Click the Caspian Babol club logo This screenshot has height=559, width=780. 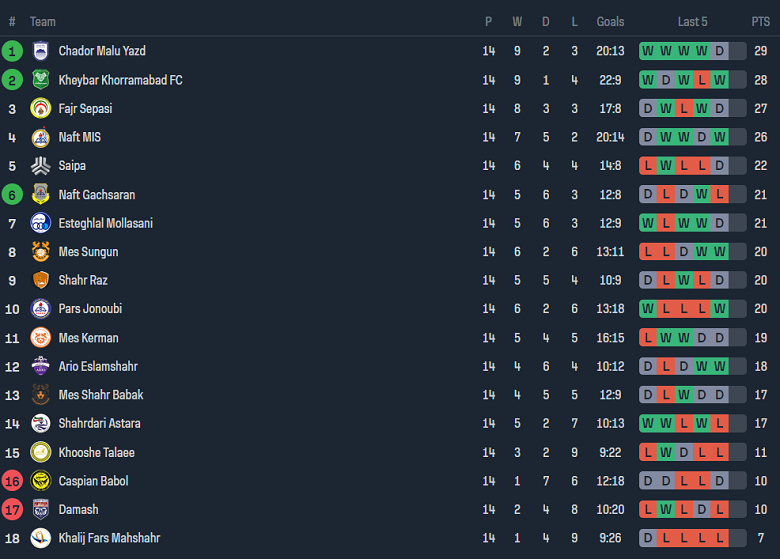tap(40, 481)
